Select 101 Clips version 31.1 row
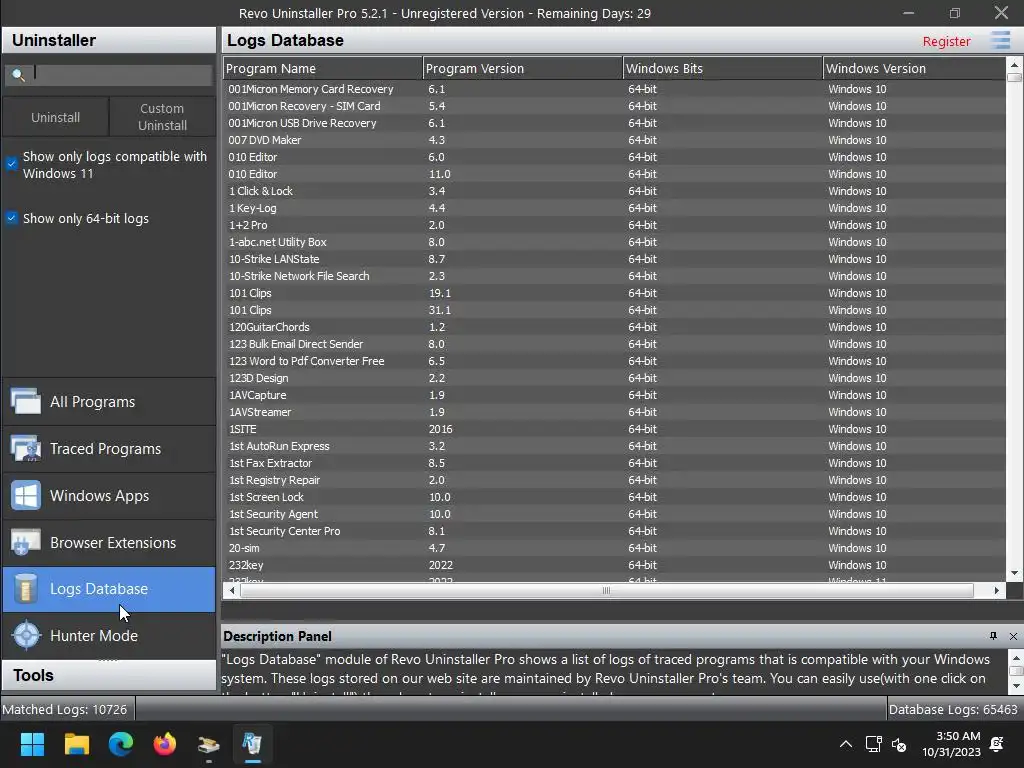Image resolution: width=1024 pixels, height=768 pixels. 614,310
